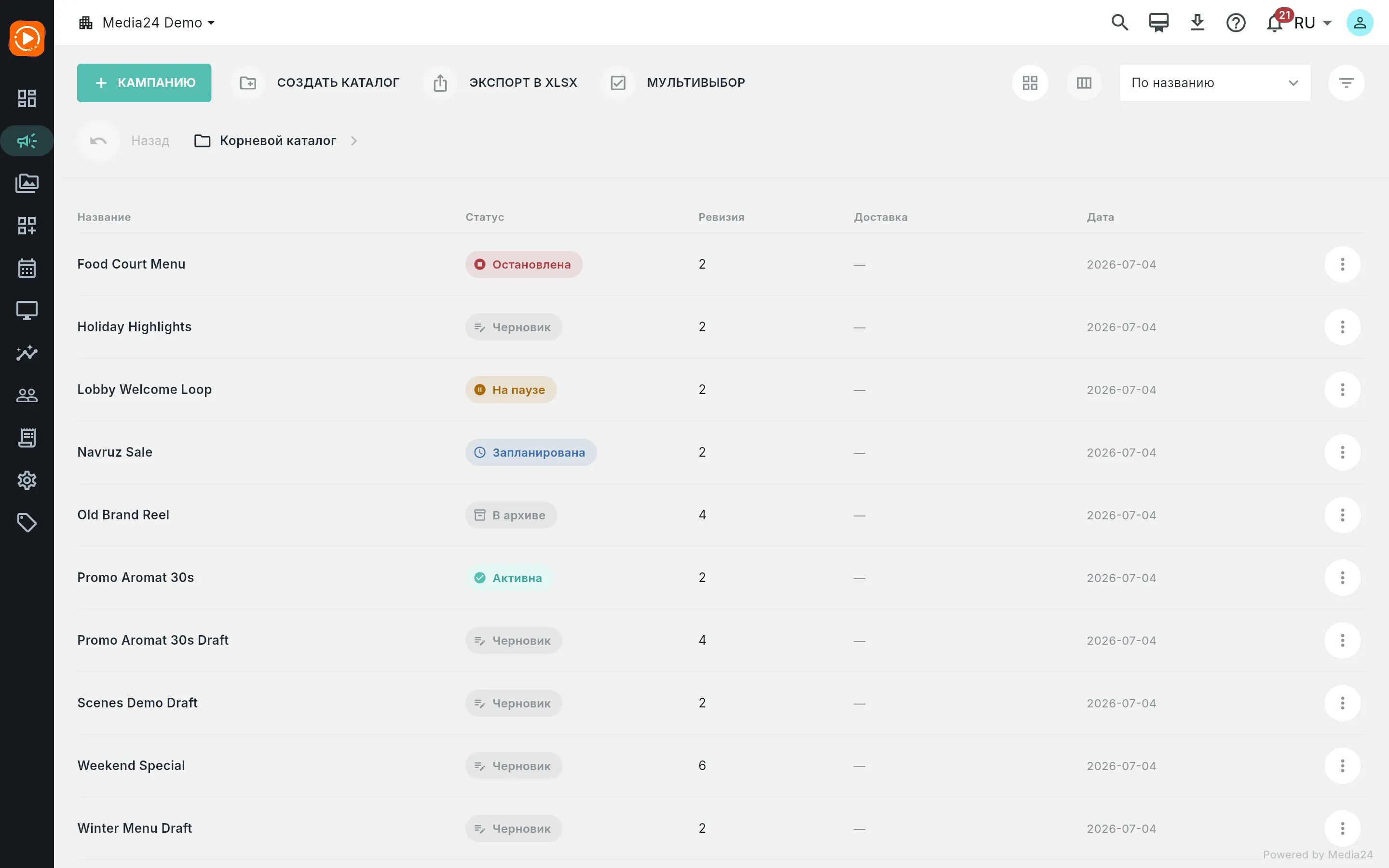This screenshot has height=868, width=1389.
Task: Click the Доставка column header
Action: click(x=881, y=217)
